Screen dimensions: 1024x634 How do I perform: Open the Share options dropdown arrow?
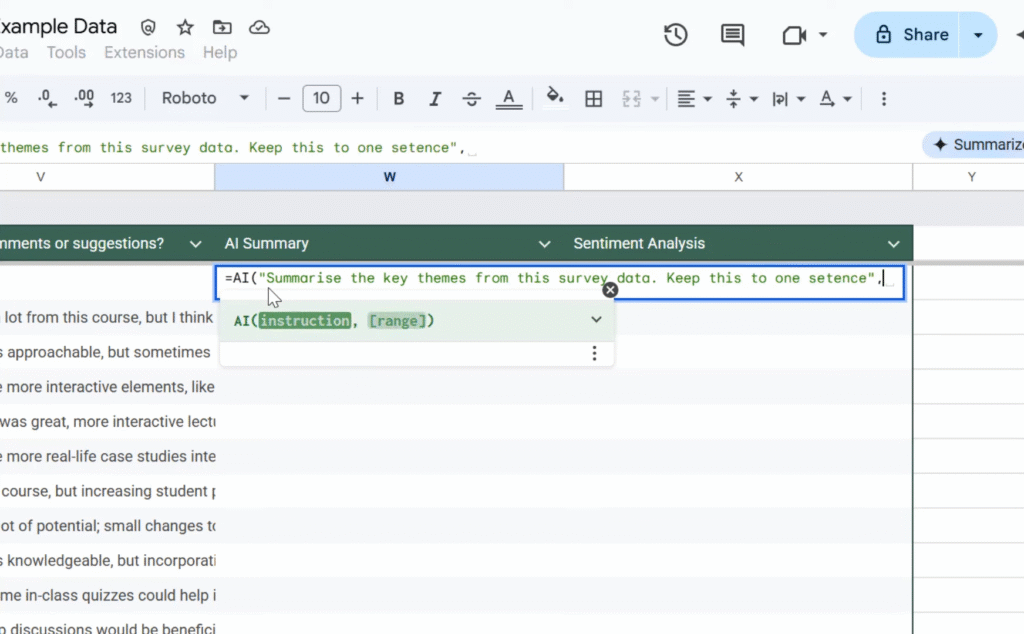tap(978, 35)
